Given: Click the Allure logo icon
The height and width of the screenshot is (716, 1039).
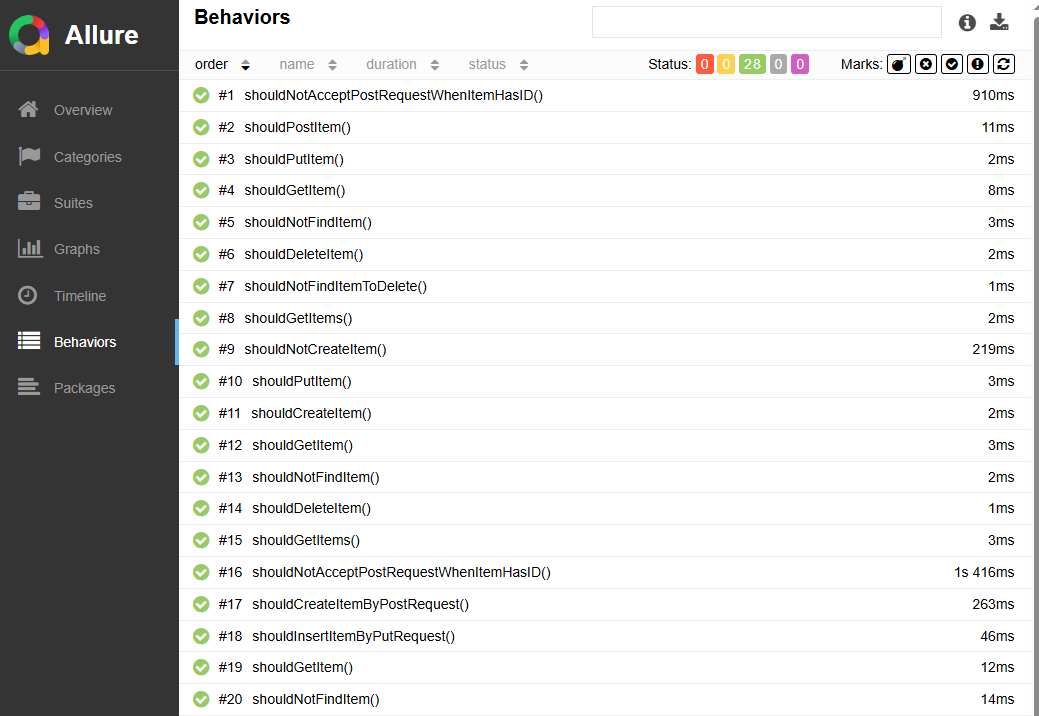Looking at the screenshot, I should coord(30,35).
